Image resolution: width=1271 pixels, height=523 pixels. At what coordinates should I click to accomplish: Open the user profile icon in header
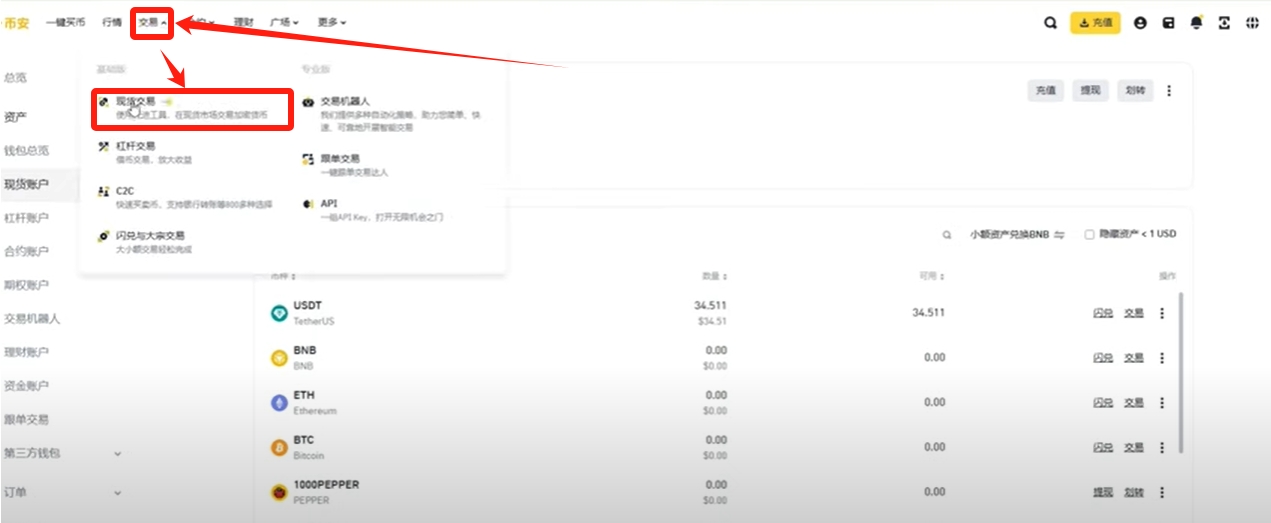click(1140, 23)
